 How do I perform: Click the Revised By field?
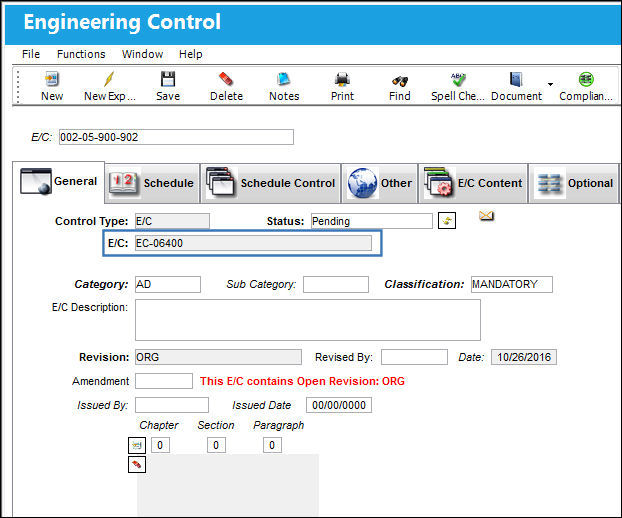415,357
